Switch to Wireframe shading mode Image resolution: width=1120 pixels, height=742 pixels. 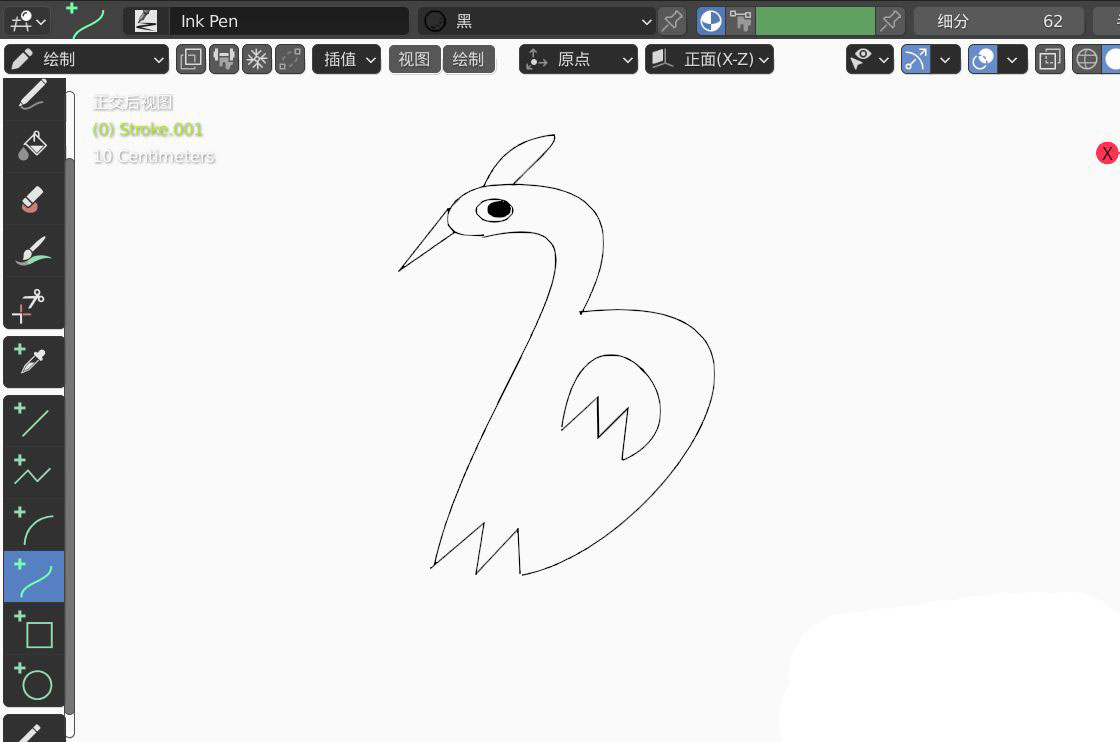click(x=1086, y=59)
